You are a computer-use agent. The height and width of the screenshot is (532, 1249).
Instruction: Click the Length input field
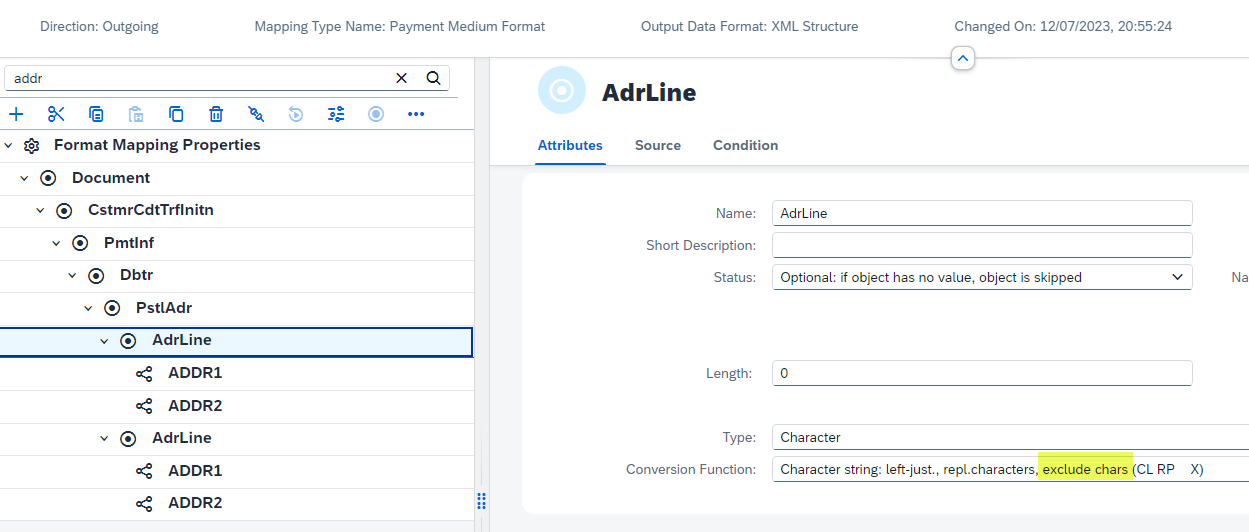point(982,373)
